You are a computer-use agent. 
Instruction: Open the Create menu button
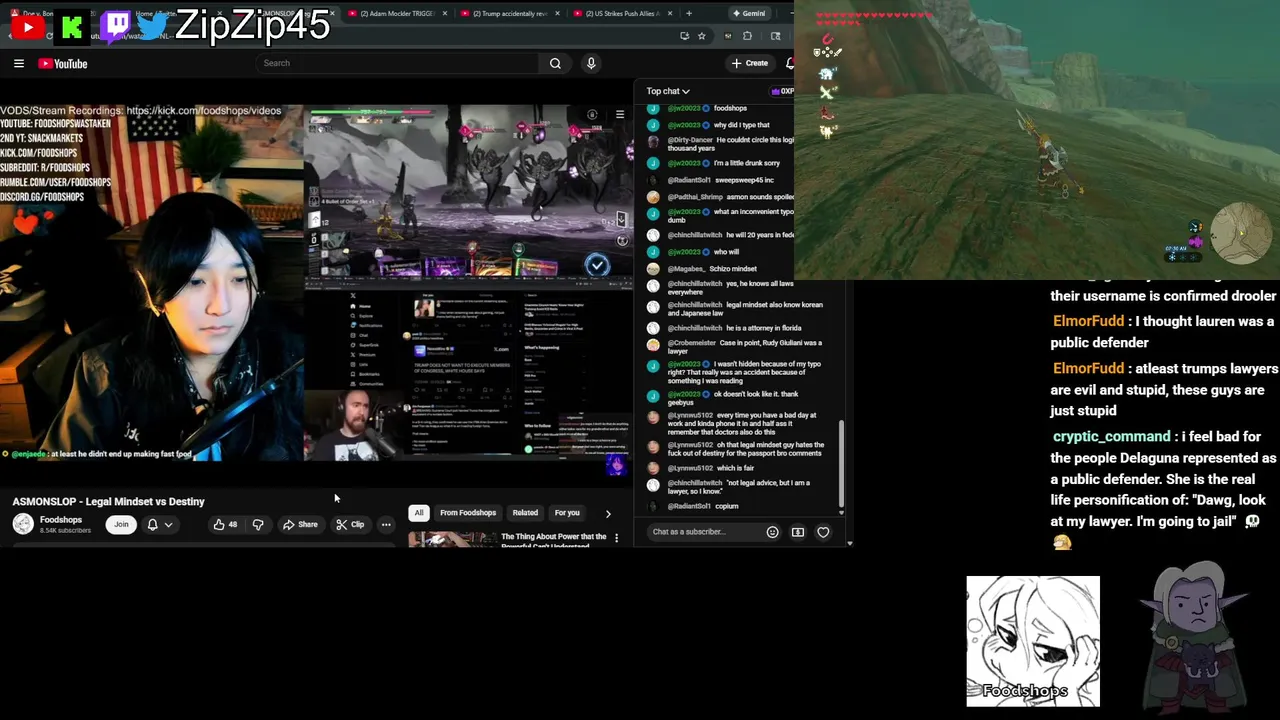[x=750, y=63]
